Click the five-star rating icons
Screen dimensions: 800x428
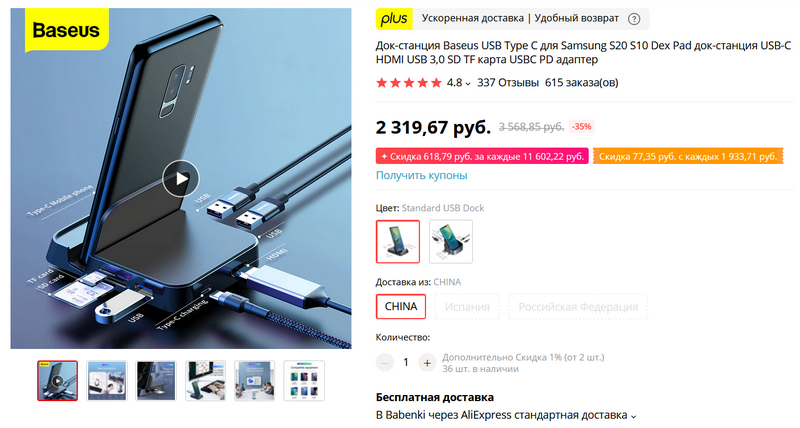pos(409,83)
